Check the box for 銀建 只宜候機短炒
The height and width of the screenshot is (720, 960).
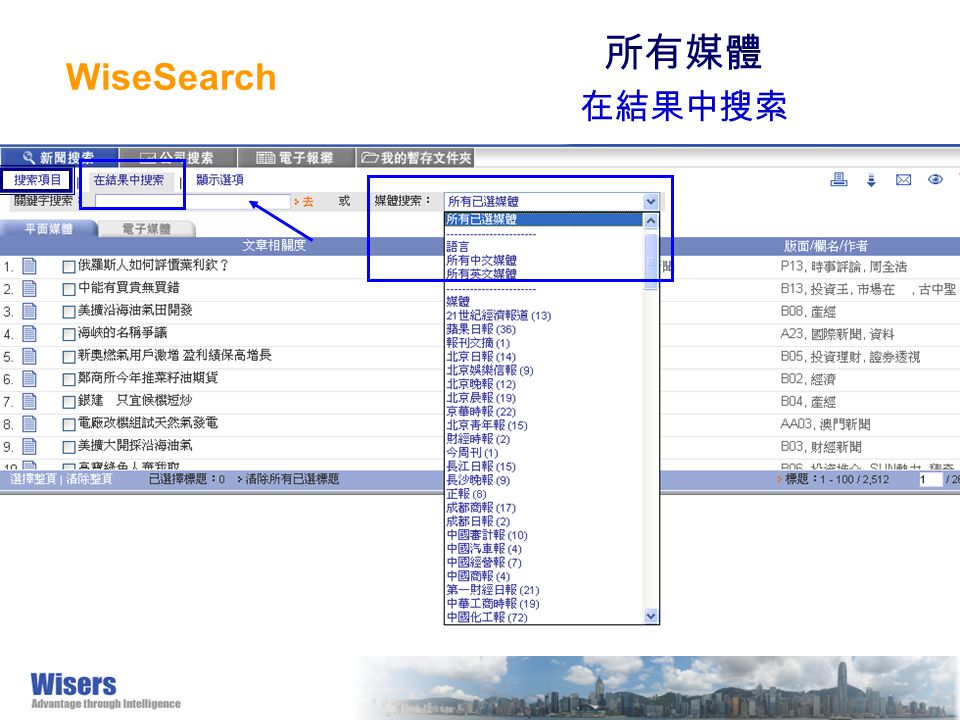tap(69, 402)
